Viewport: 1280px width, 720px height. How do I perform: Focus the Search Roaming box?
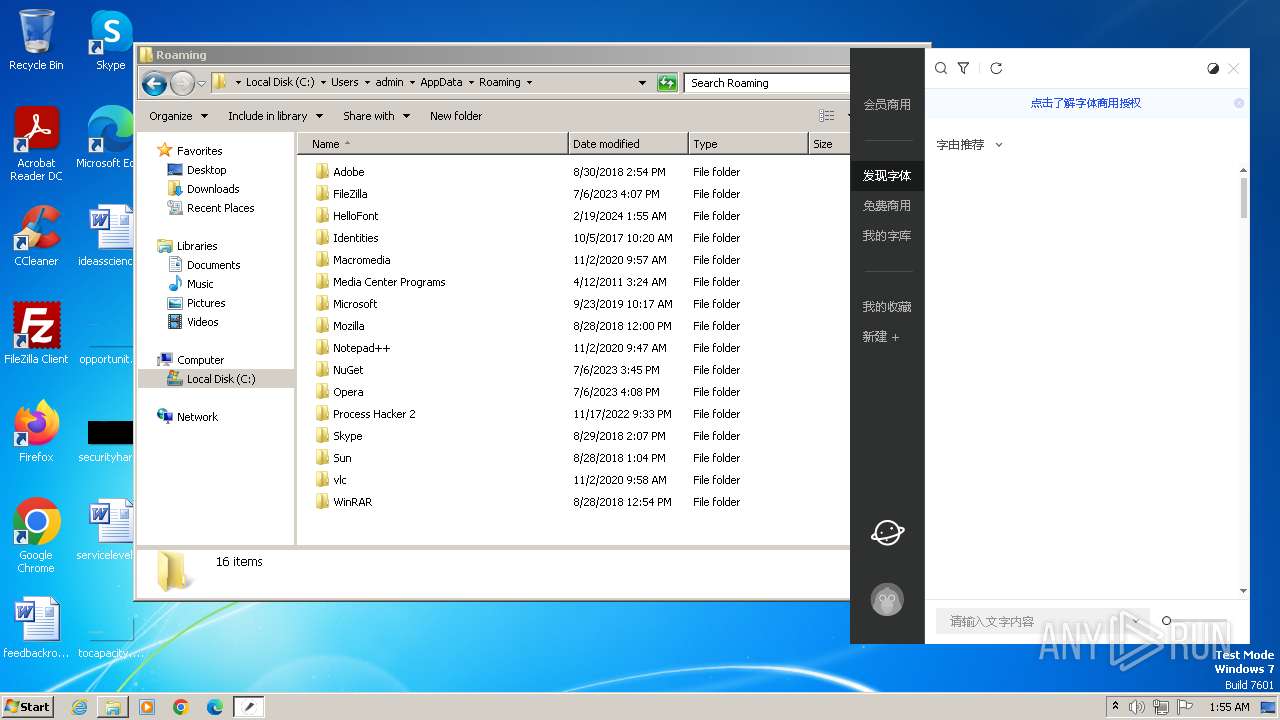click(766, 83)
